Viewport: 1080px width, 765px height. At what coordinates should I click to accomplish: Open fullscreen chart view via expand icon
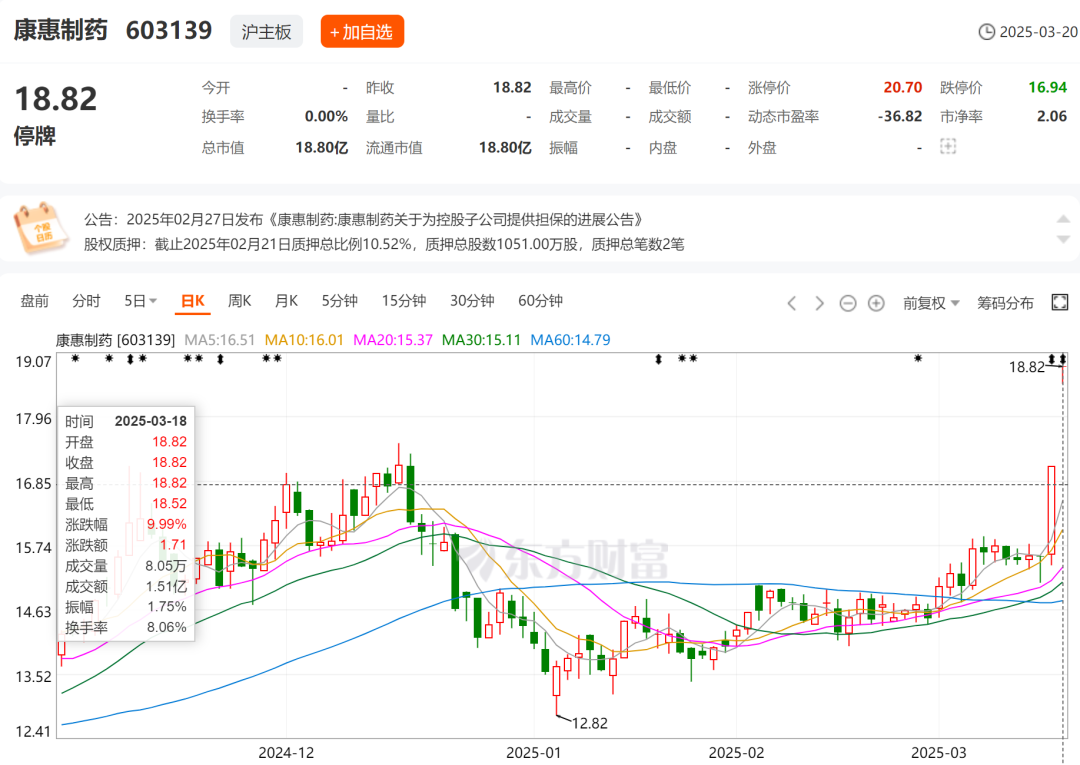(x=1059, y=301)
